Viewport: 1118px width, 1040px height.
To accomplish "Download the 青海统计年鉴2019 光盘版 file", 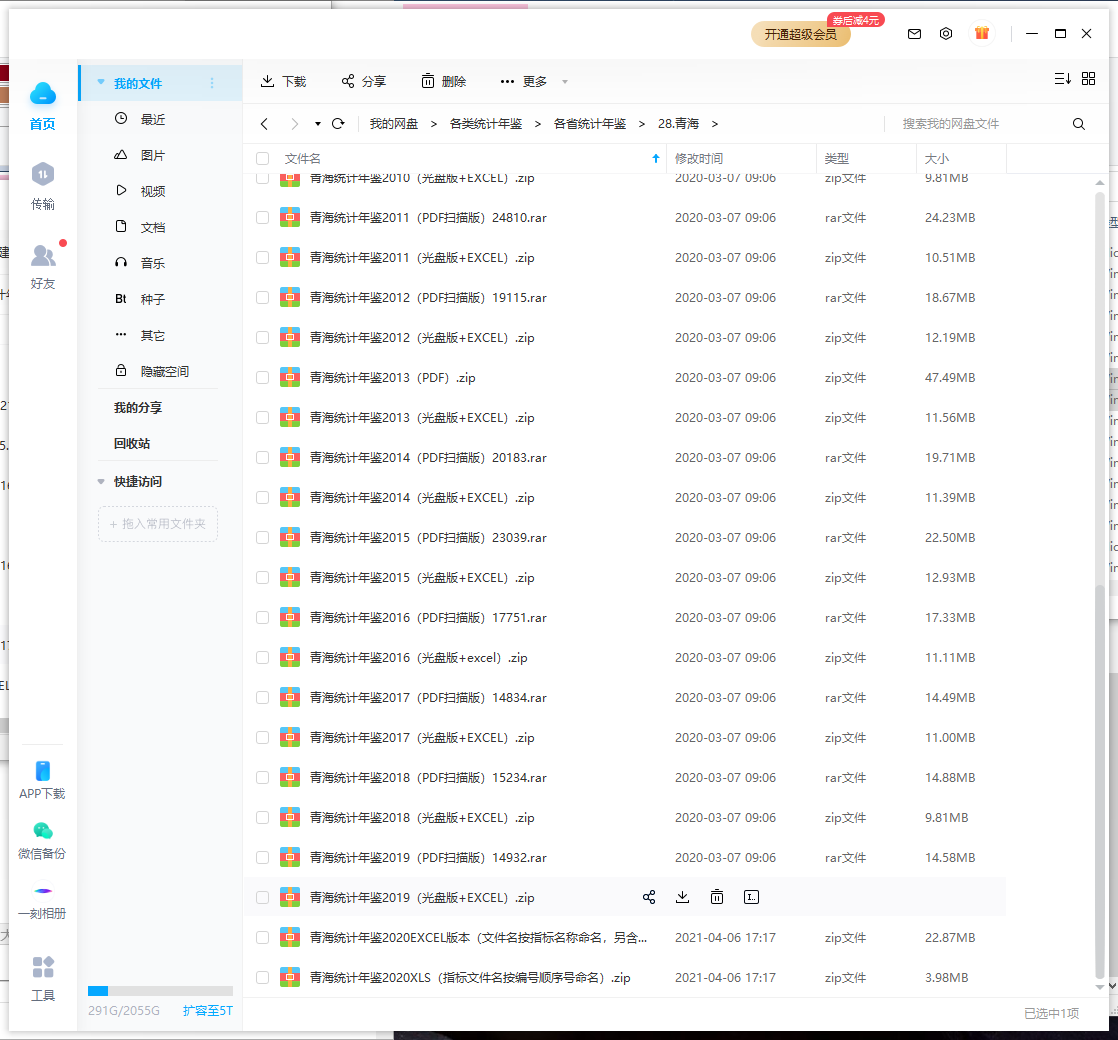I will click(682, 897).
